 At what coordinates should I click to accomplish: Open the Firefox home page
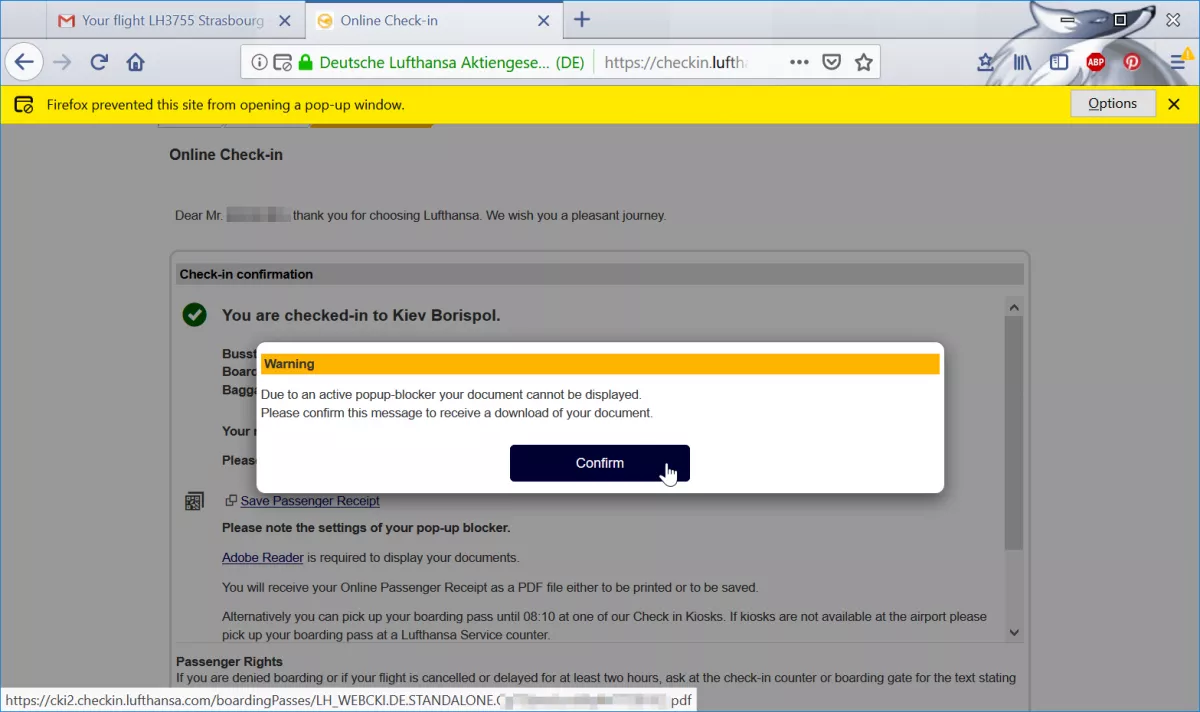click(136, 62)
